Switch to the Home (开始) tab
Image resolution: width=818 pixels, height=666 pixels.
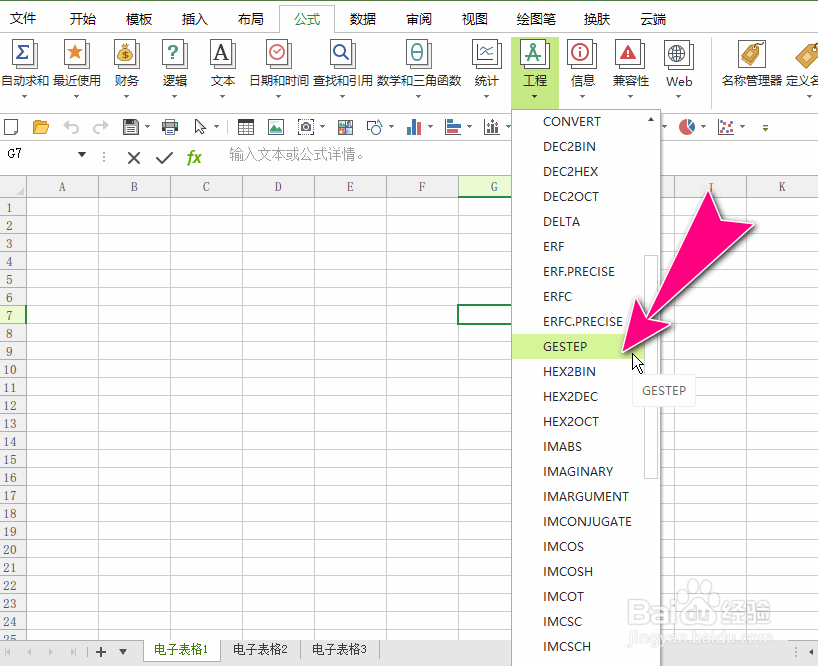point(83,19)
